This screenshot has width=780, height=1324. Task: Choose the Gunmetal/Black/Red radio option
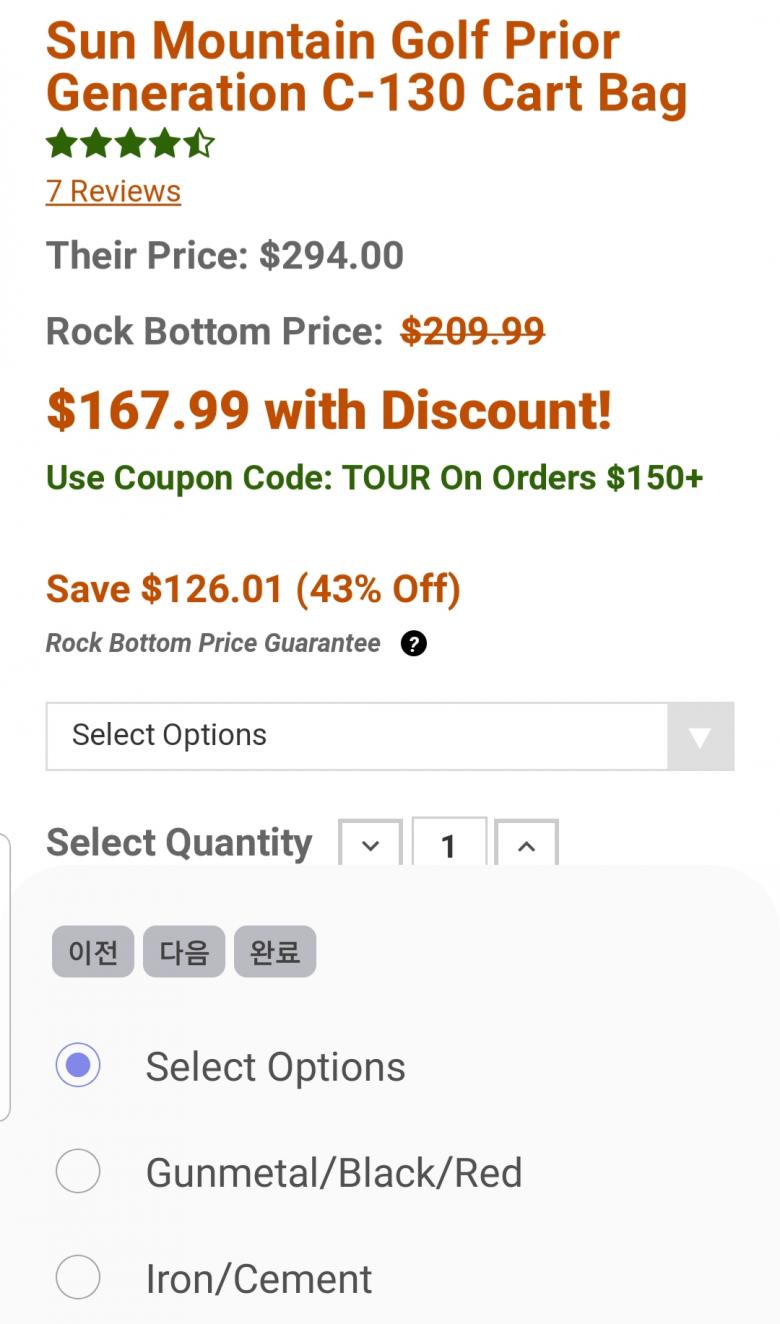tap(78, 1171)
